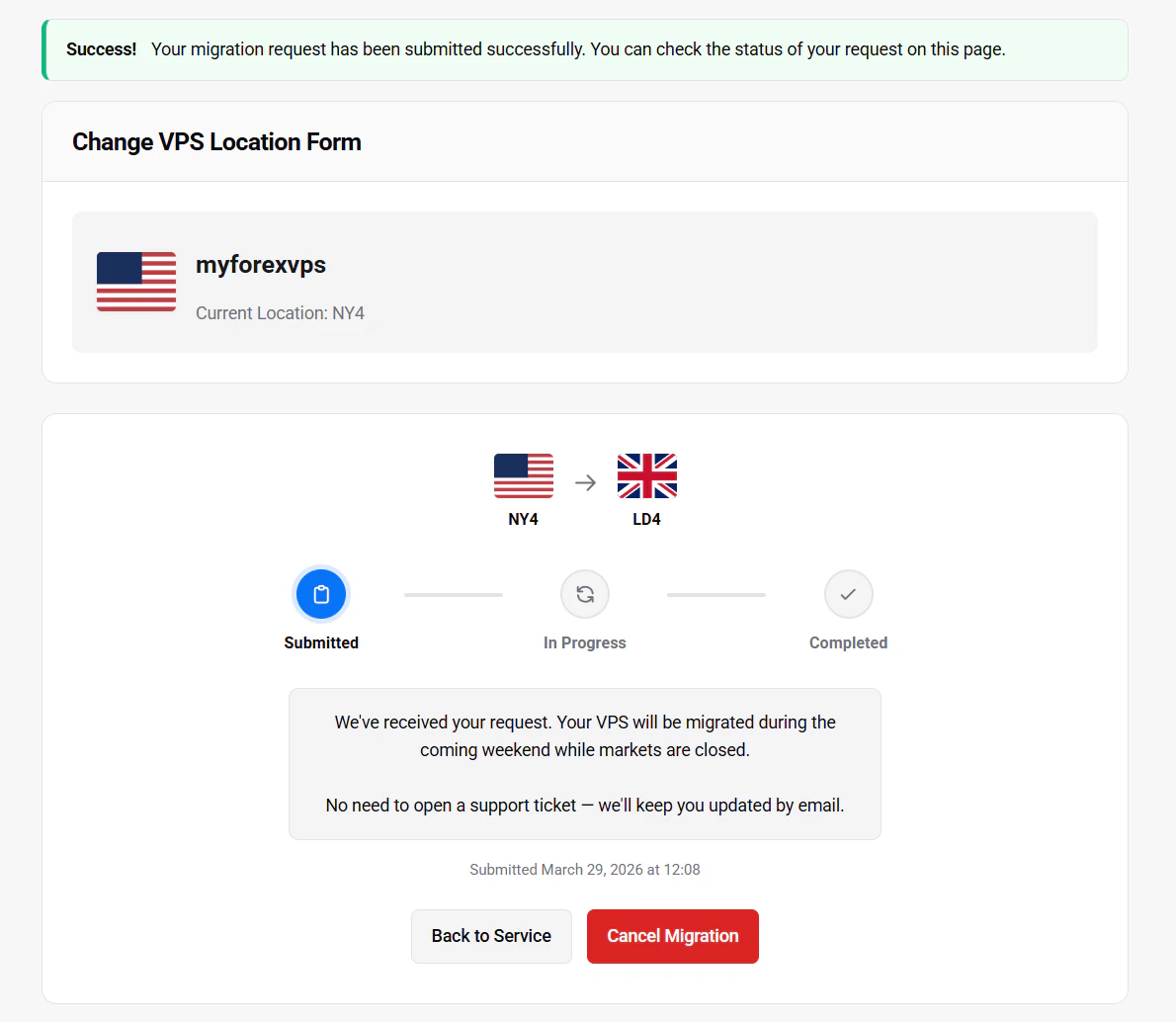Click the American flag beside myforexvps

coord(136,282)
